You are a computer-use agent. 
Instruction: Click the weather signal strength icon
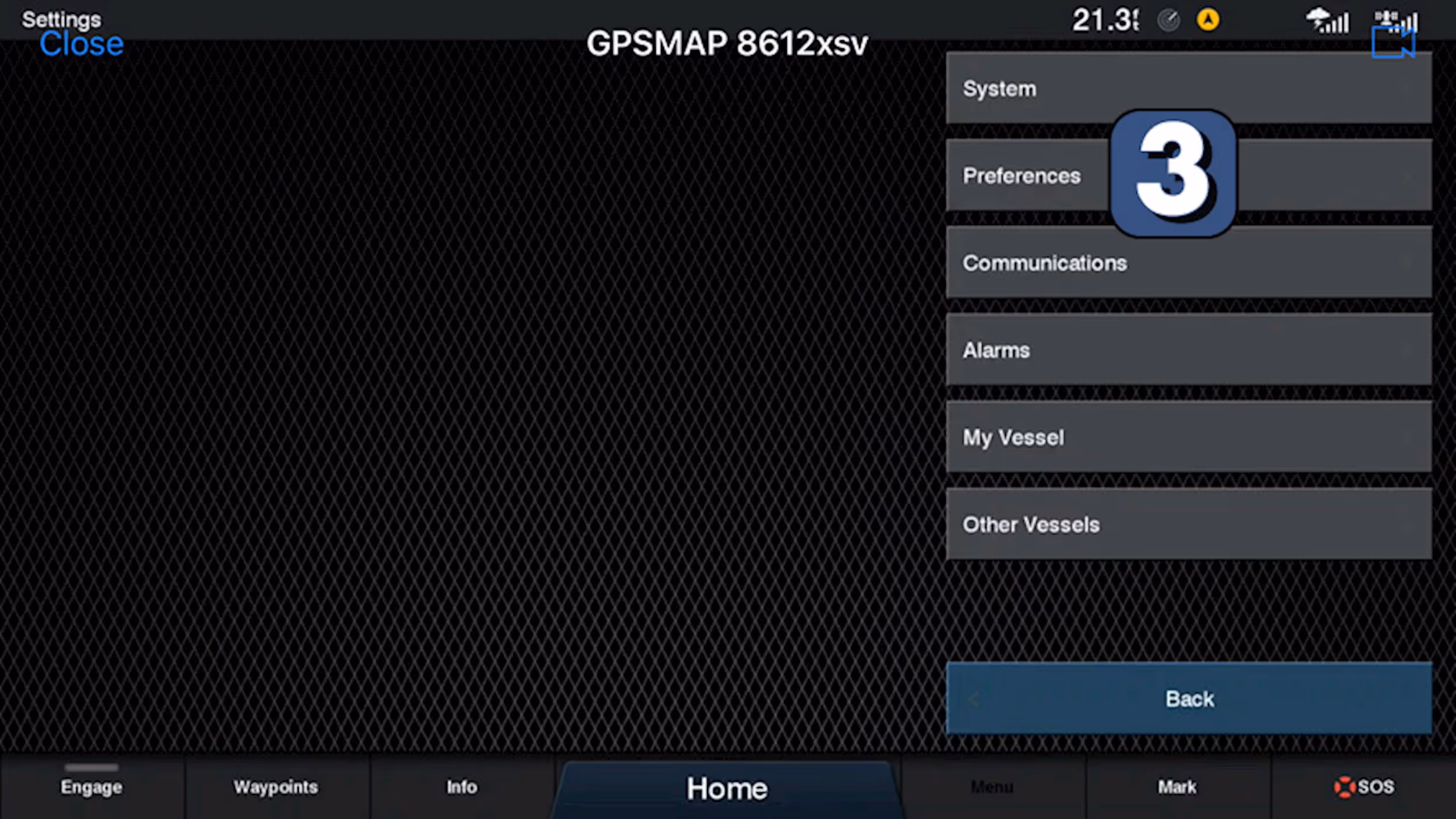tap(1327, 21)
